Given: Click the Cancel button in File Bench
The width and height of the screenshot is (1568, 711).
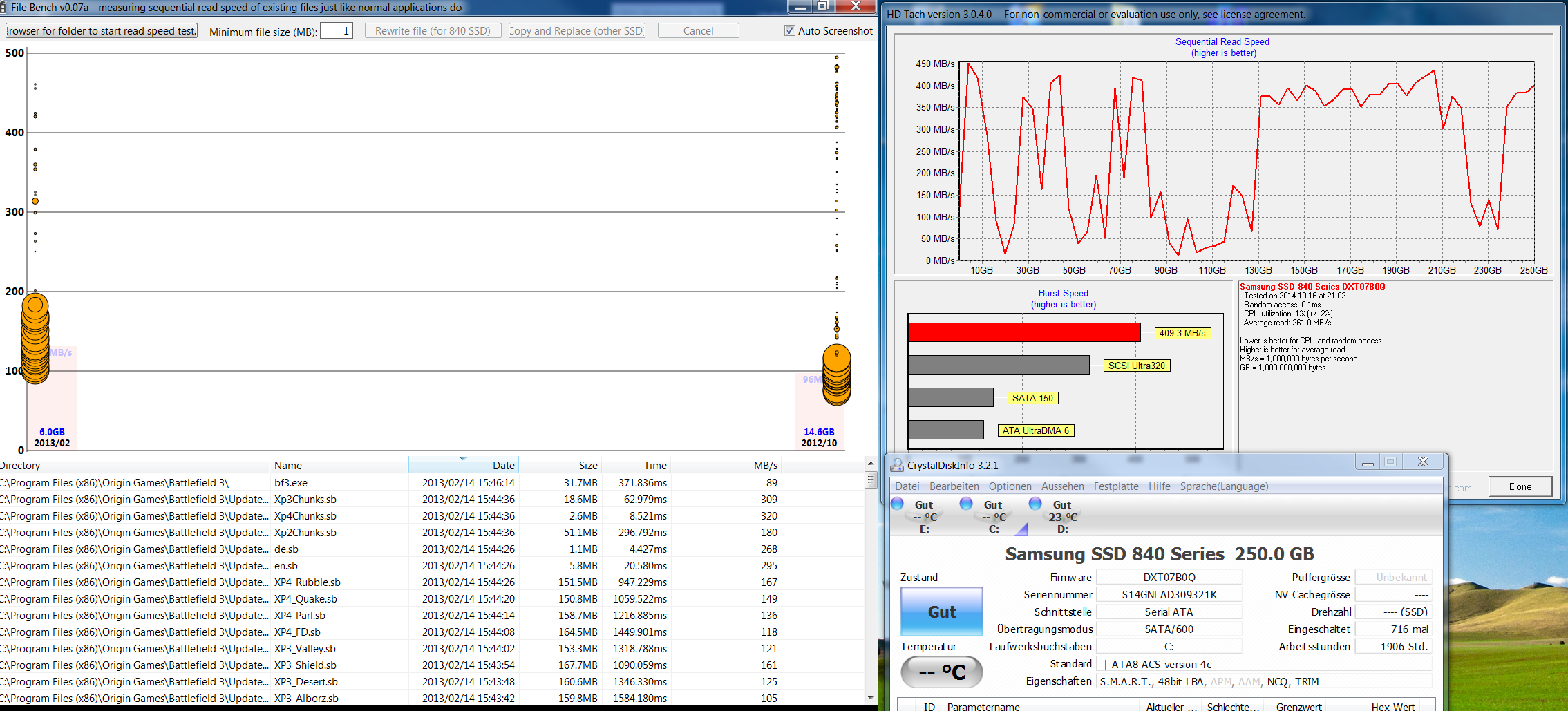Looking at the screenshot, I should [698, 30].
